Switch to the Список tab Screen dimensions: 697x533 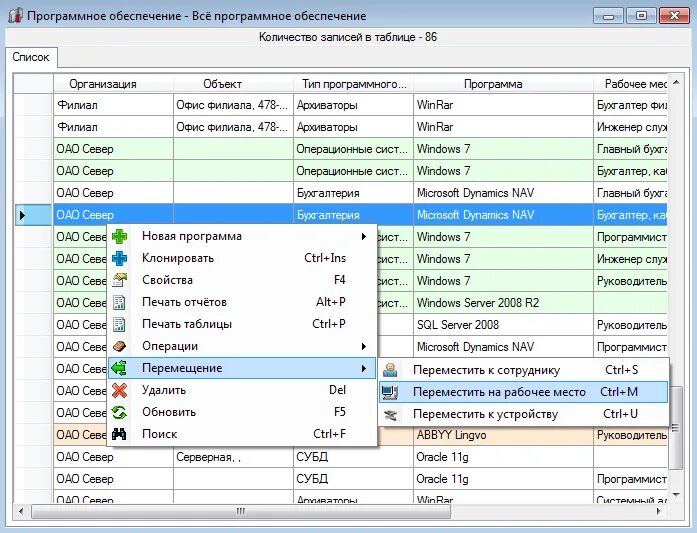pyautogui.click(x=31, y=57)
